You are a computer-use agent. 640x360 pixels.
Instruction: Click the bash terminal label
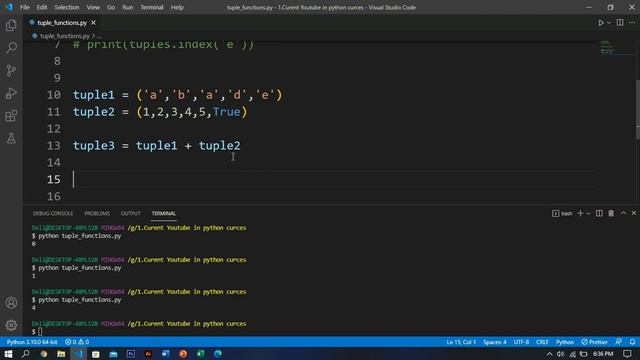(x=562, y=213)
